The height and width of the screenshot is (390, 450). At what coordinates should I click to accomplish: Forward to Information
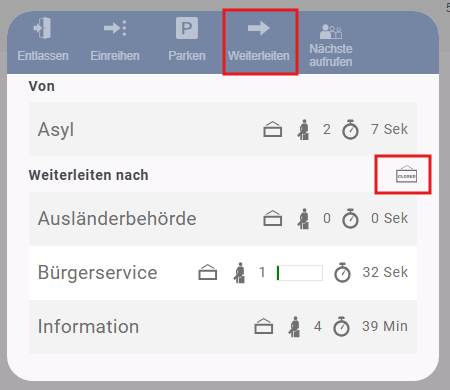click(223, 327)
